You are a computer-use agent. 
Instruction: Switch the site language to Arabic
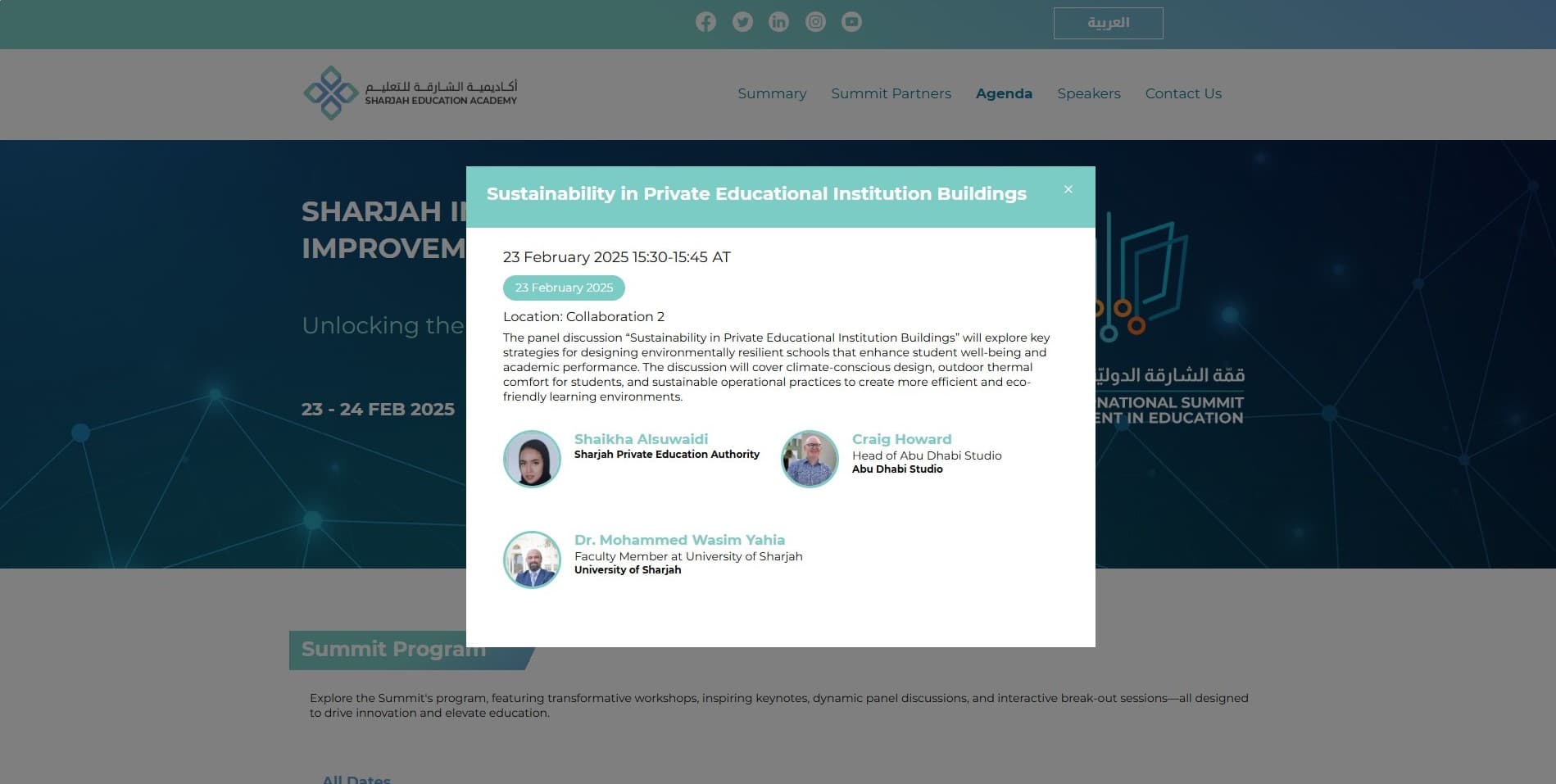coord(1108,23)
